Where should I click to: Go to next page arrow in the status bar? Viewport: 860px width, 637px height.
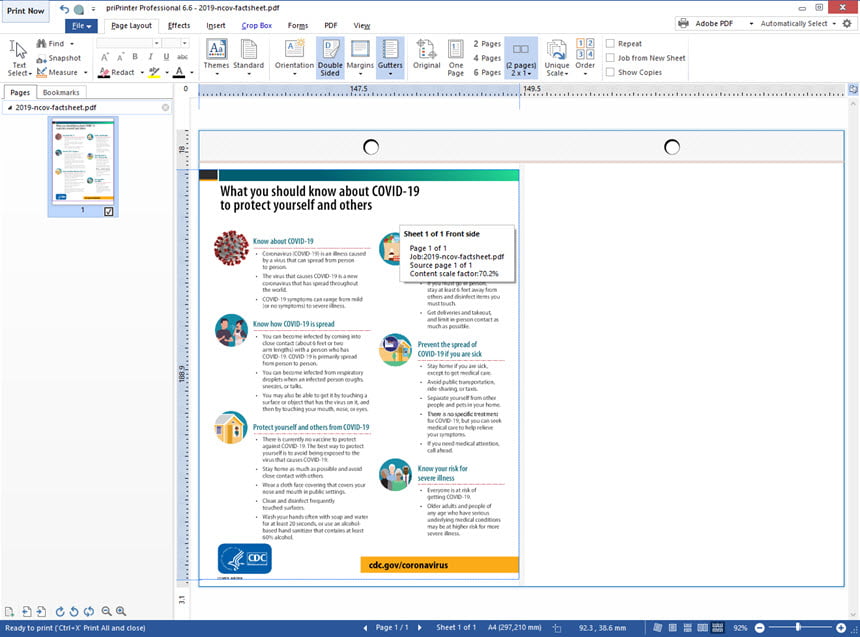tap(420, 628)
